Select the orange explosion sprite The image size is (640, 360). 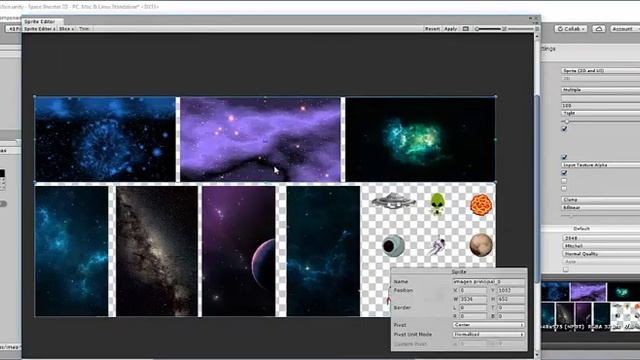pos(481,204)
